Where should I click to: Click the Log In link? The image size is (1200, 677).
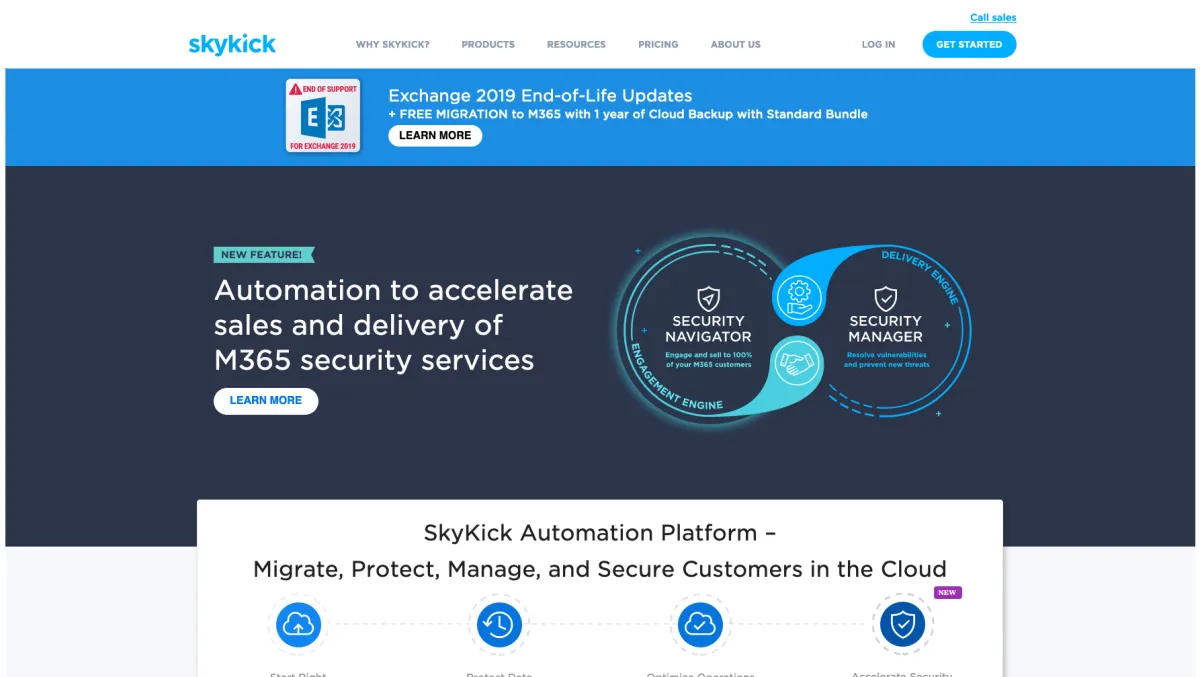[x=879, y=45]
